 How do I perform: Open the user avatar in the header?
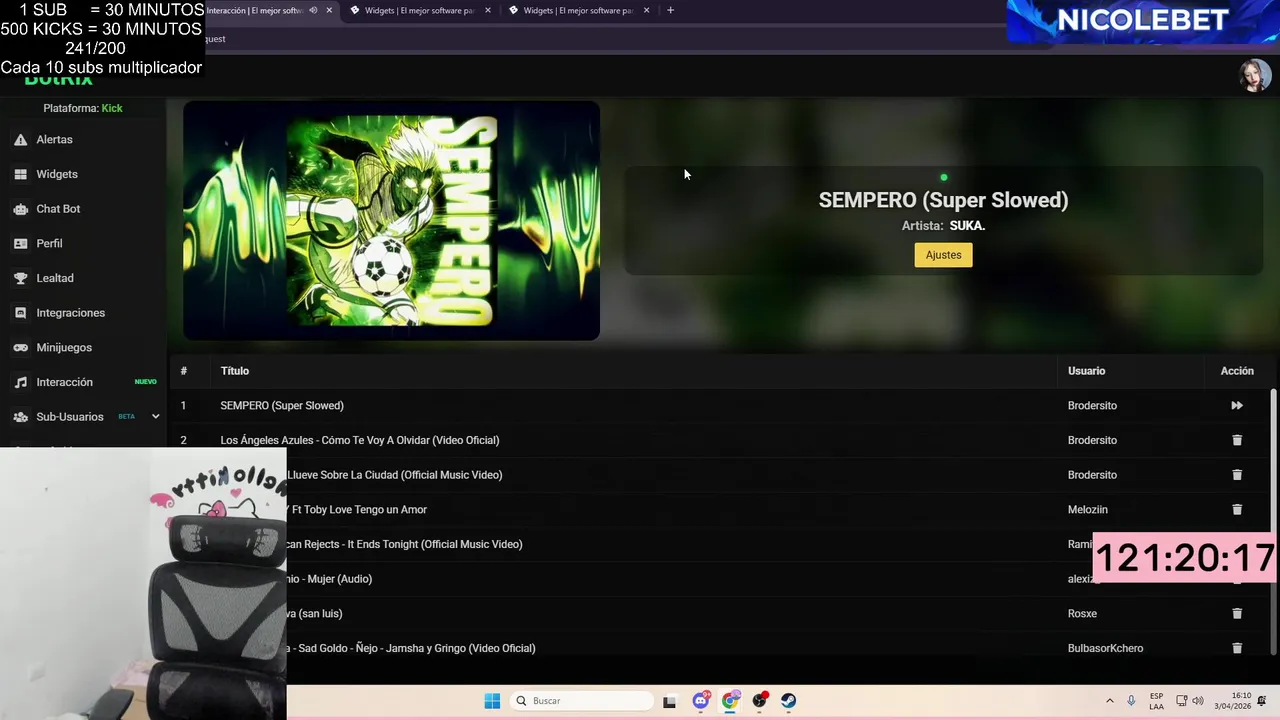pos(1255,75)
